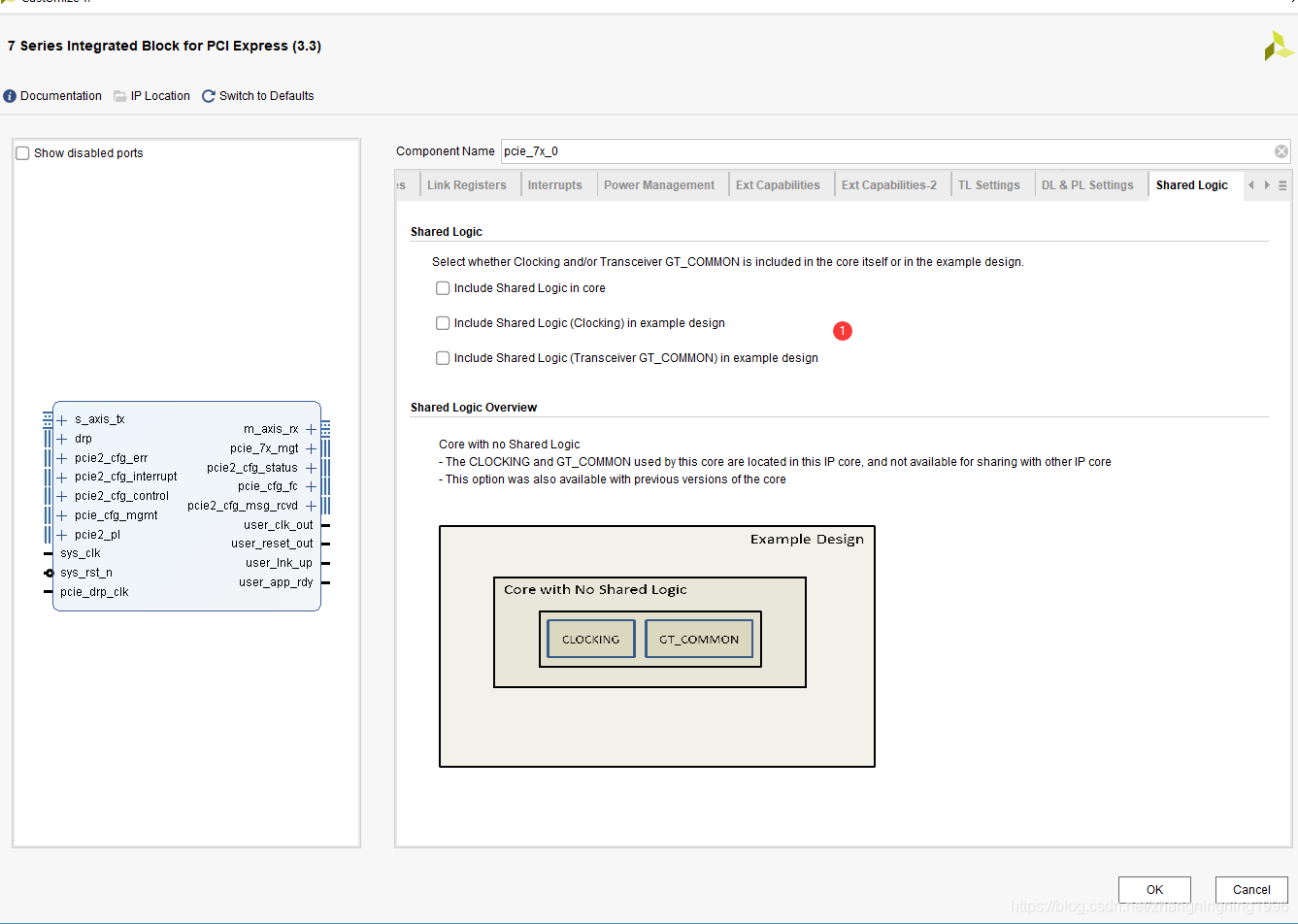The image size is (1298, 924).
Task: Open the Ext Capabilities-2 tab
Action: (889, 185)
